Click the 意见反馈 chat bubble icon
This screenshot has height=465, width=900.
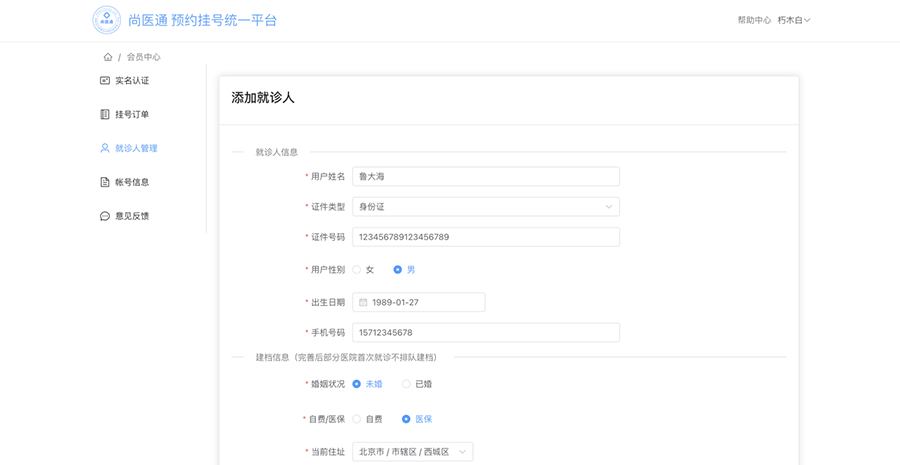(x=104, y=216)
